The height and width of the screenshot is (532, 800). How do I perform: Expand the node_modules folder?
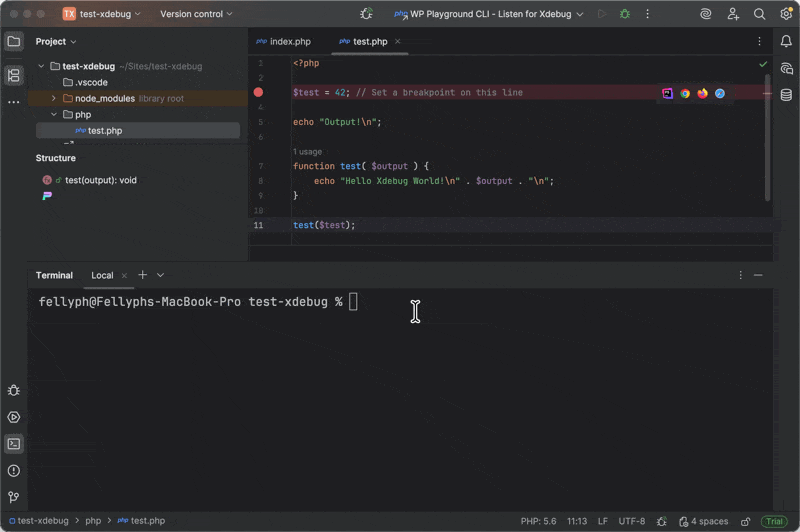tap(55, 98)
